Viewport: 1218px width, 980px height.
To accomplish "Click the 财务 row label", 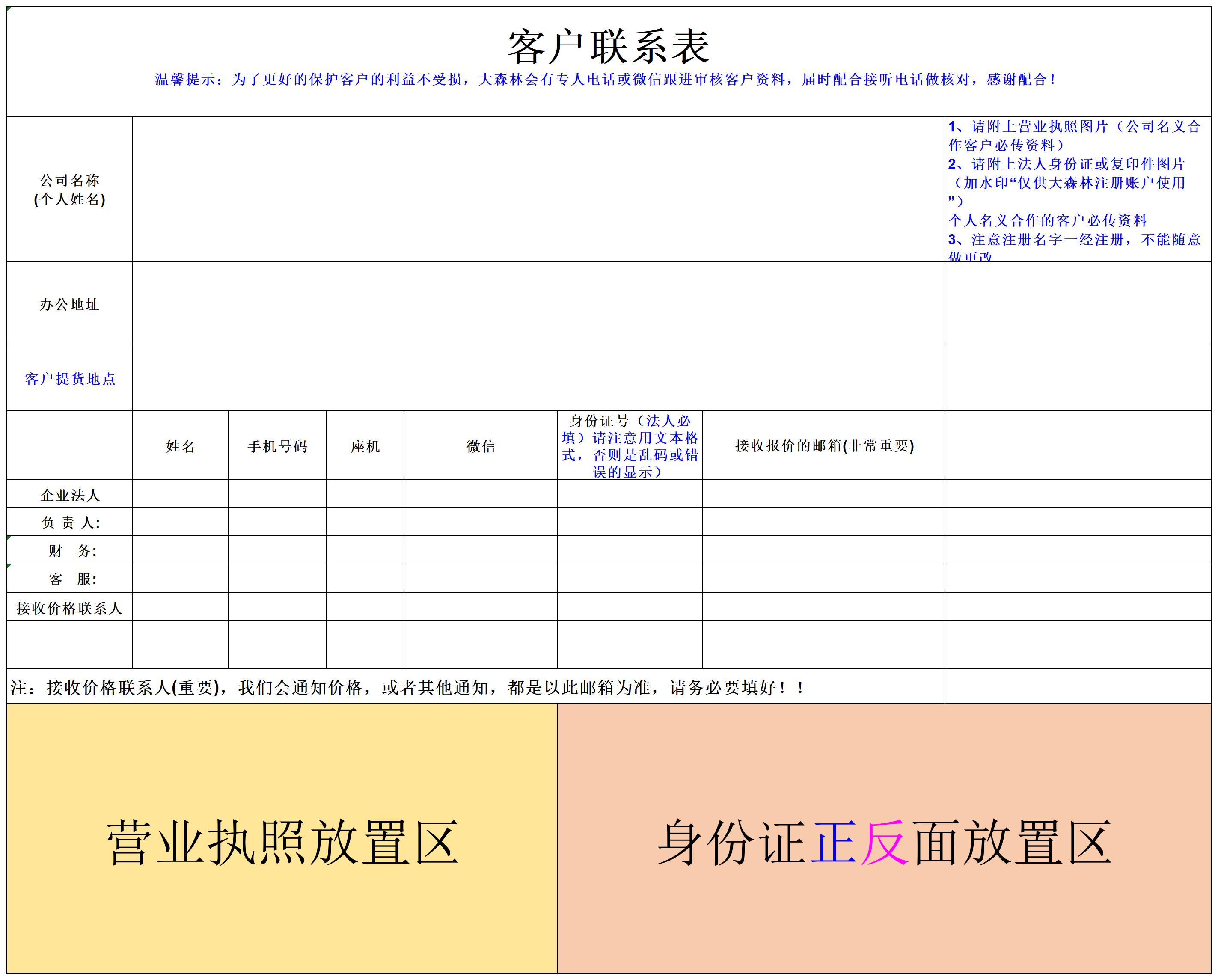I will 69,551.
